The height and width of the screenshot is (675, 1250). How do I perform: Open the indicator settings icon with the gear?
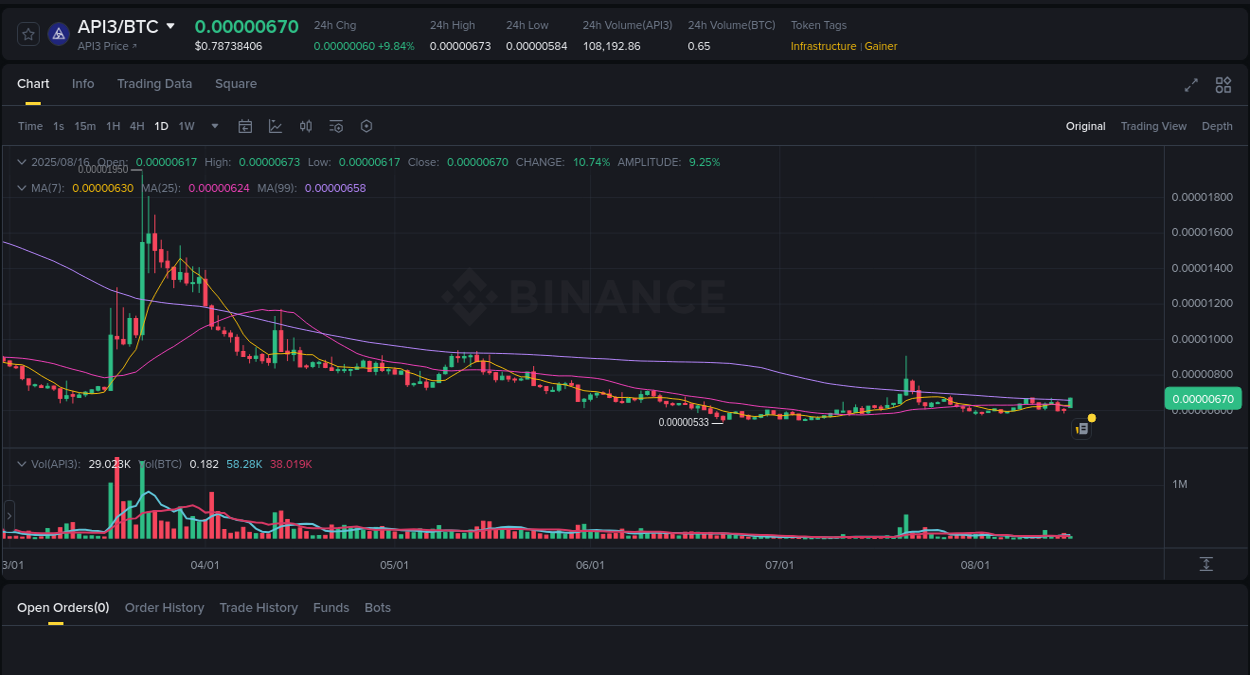click(x=336, y=126)
